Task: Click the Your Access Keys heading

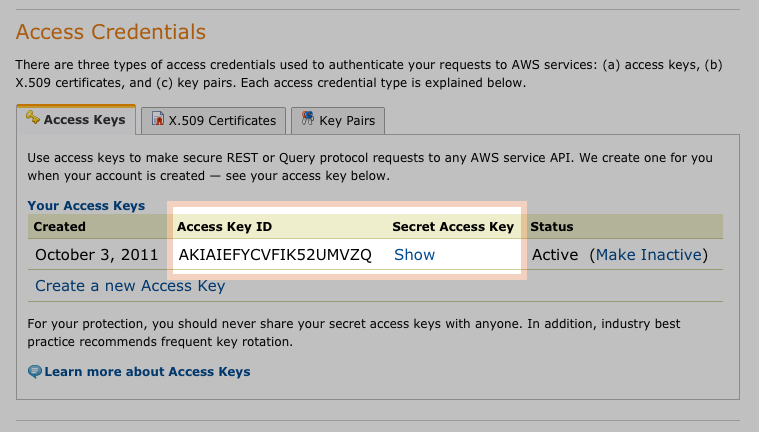Action: coord(86,206)
